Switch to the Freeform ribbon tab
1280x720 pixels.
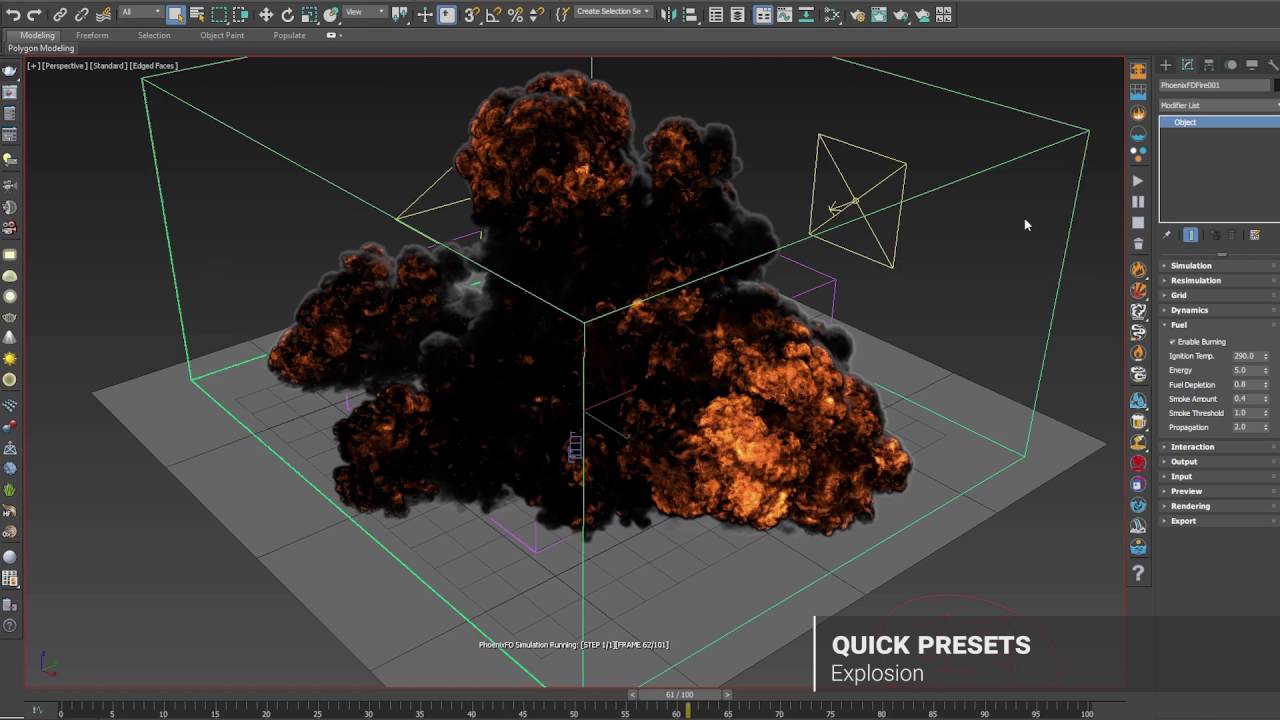click(92, 35)
